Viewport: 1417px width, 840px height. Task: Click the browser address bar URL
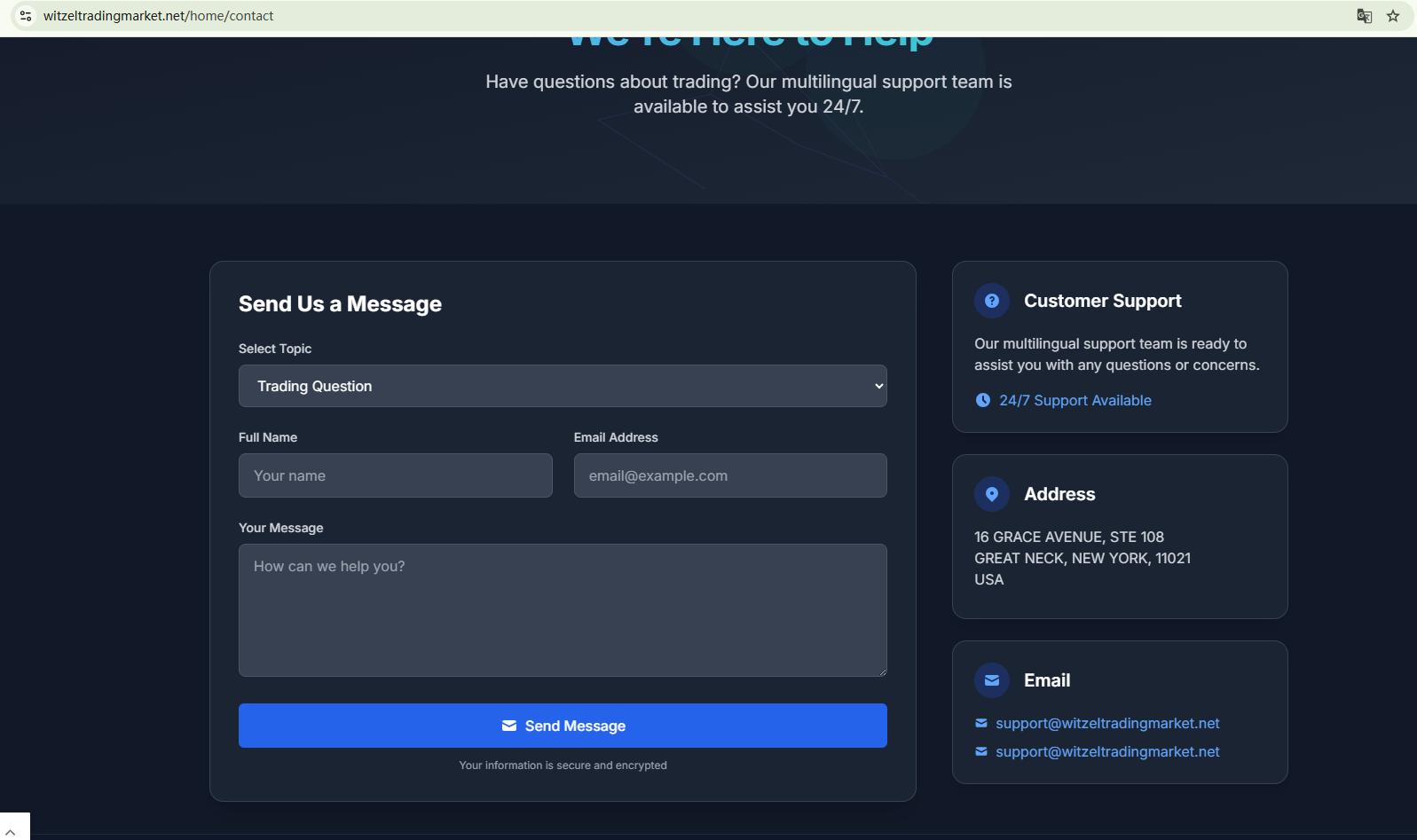tap(158, 16)
